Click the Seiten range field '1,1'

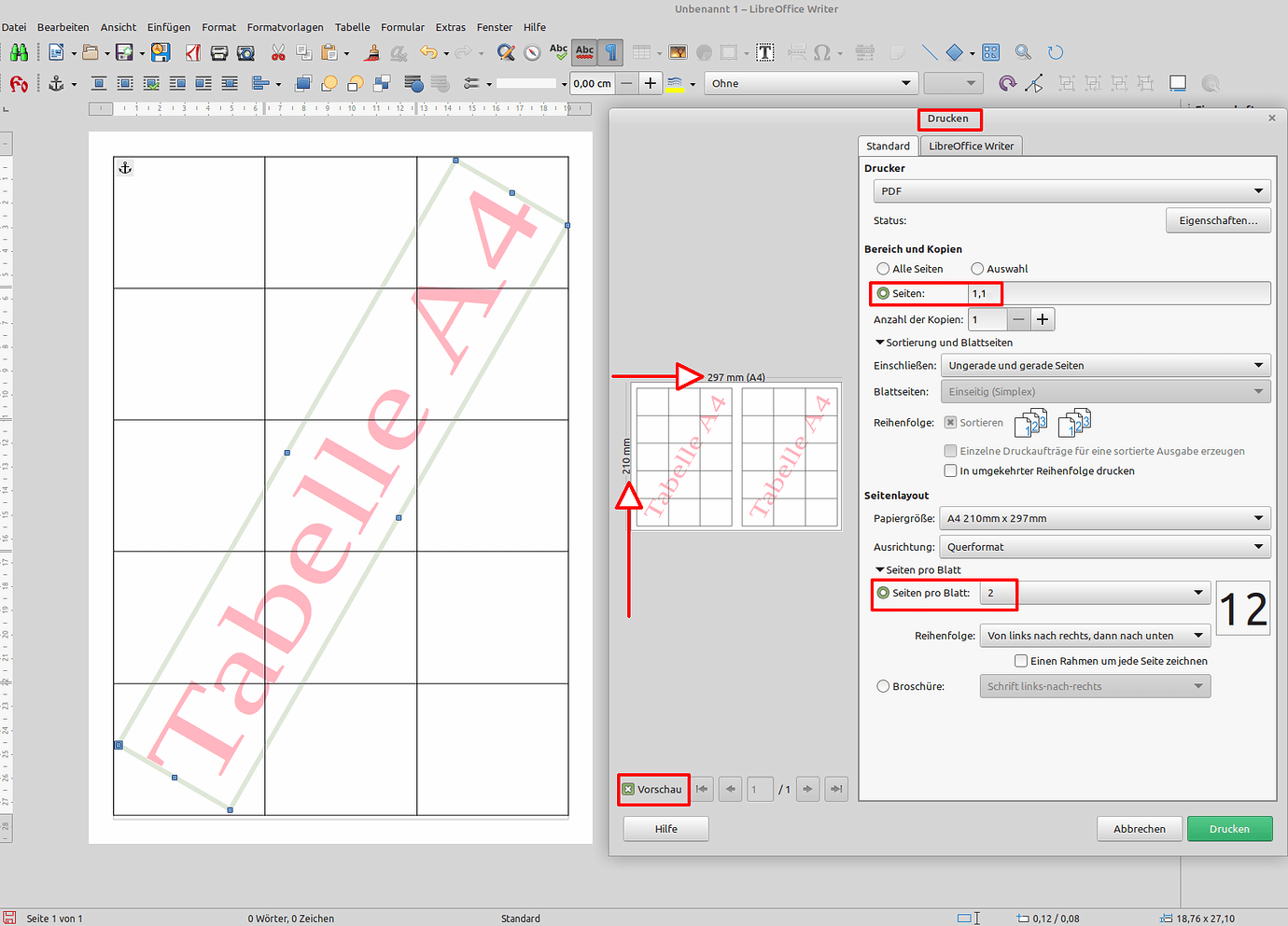pyautogui.click(x=1119, y=293)
